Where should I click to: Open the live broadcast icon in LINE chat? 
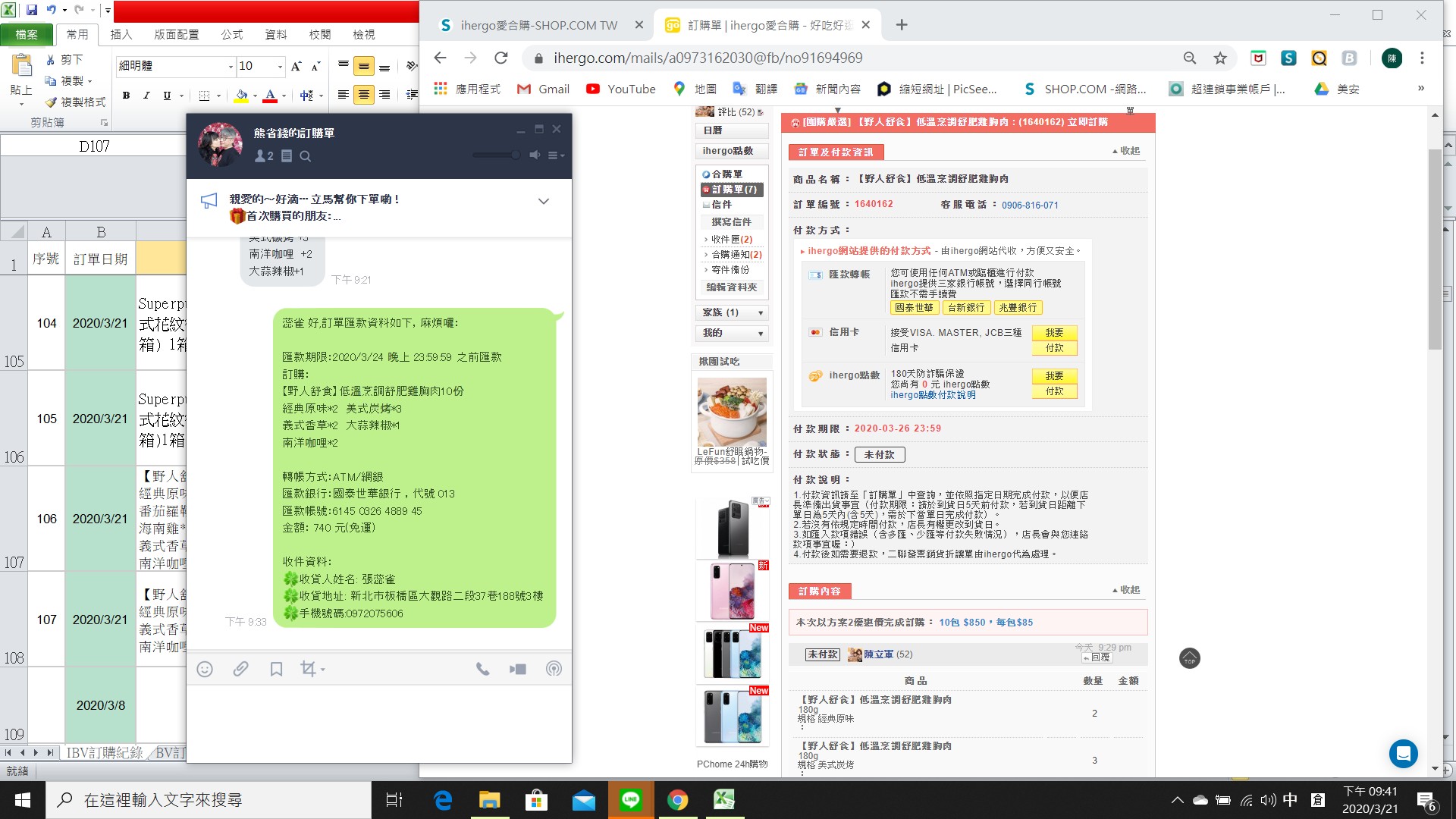tap(554, 669)
